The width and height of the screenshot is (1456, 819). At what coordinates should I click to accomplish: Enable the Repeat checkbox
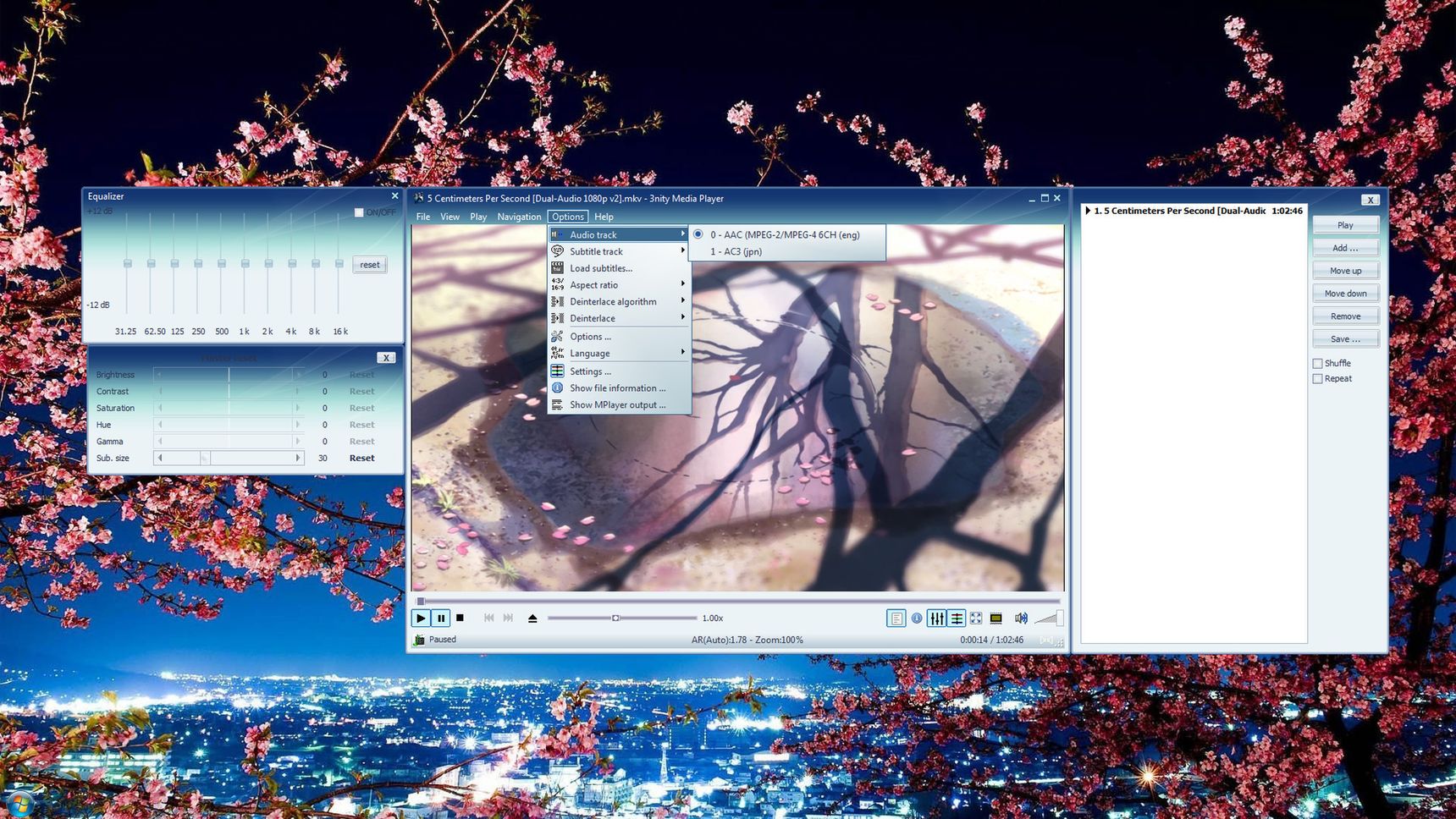tap(1317, 378)
